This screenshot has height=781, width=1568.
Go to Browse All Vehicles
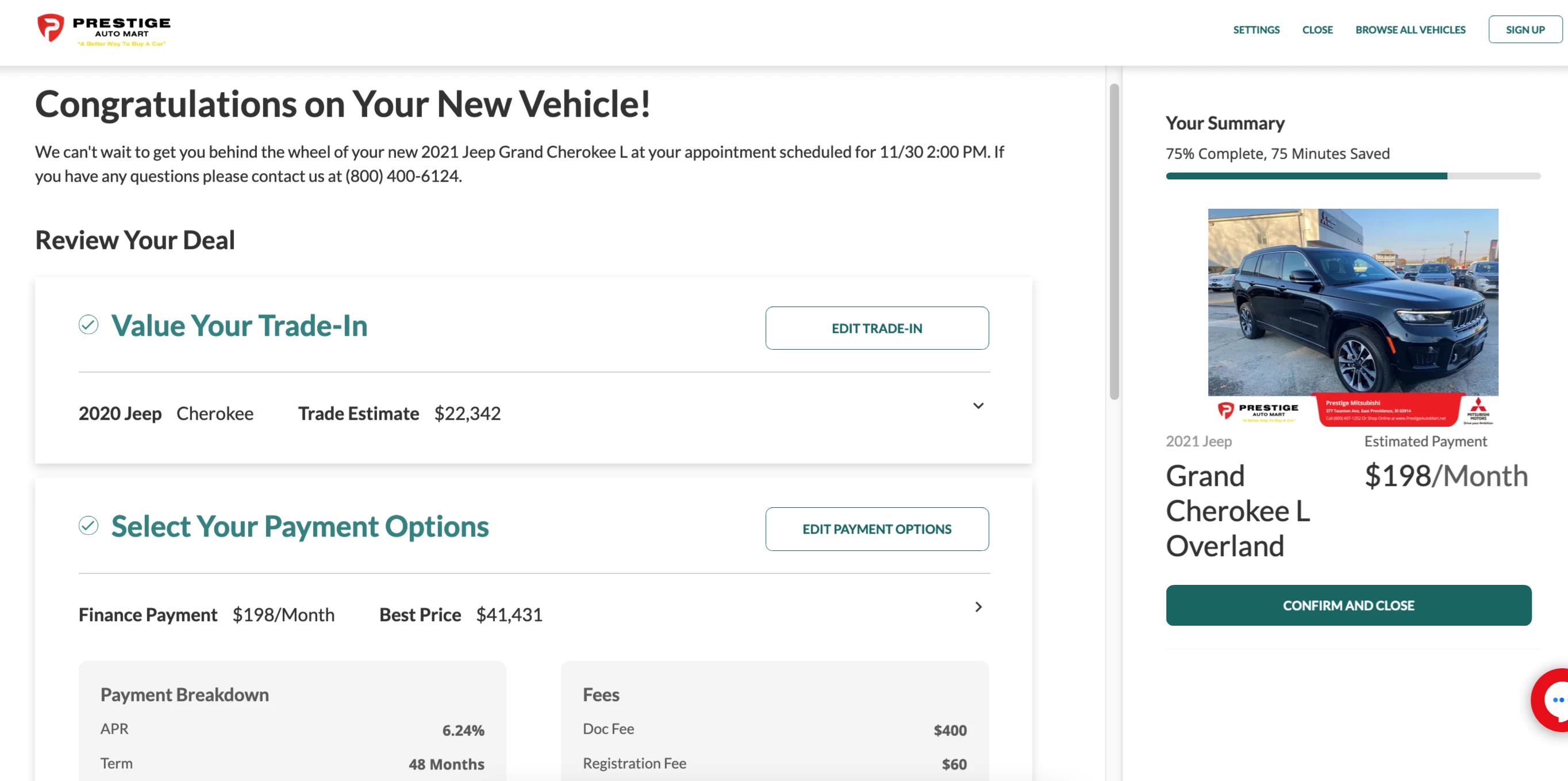coord(1410,30)
